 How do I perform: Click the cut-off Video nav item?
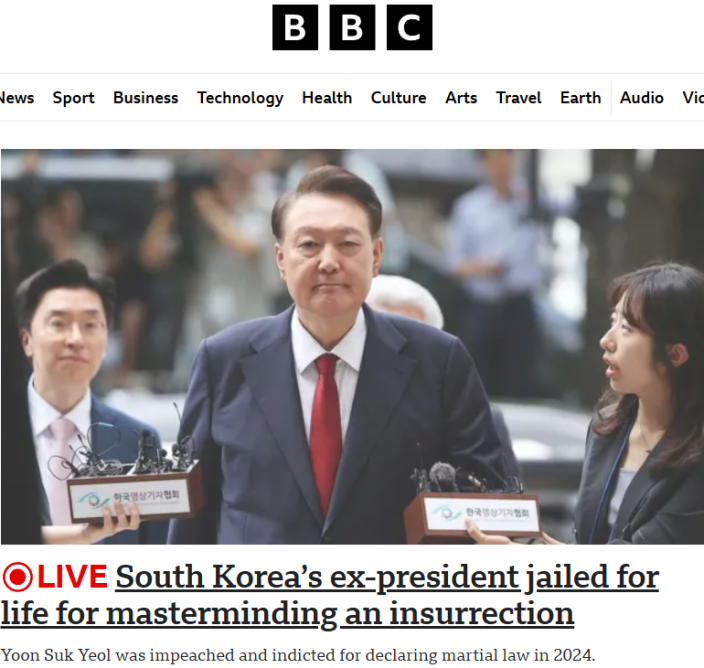tap(693, 98)
